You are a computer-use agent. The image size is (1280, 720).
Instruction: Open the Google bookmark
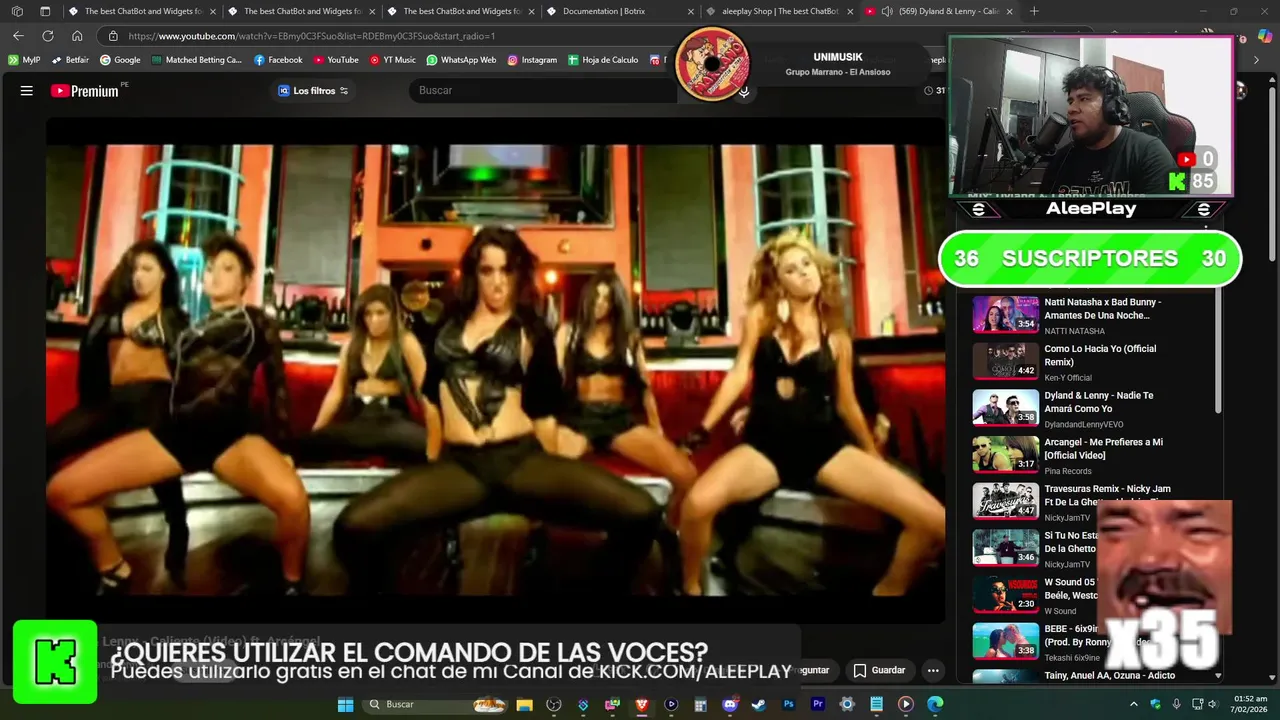click(x=120, y=60)
